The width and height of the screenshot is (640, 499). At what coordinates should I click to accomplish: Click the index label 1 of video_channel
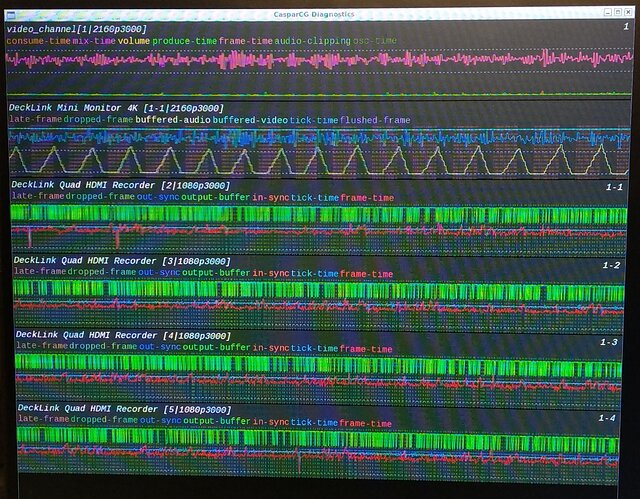[626, 27]
